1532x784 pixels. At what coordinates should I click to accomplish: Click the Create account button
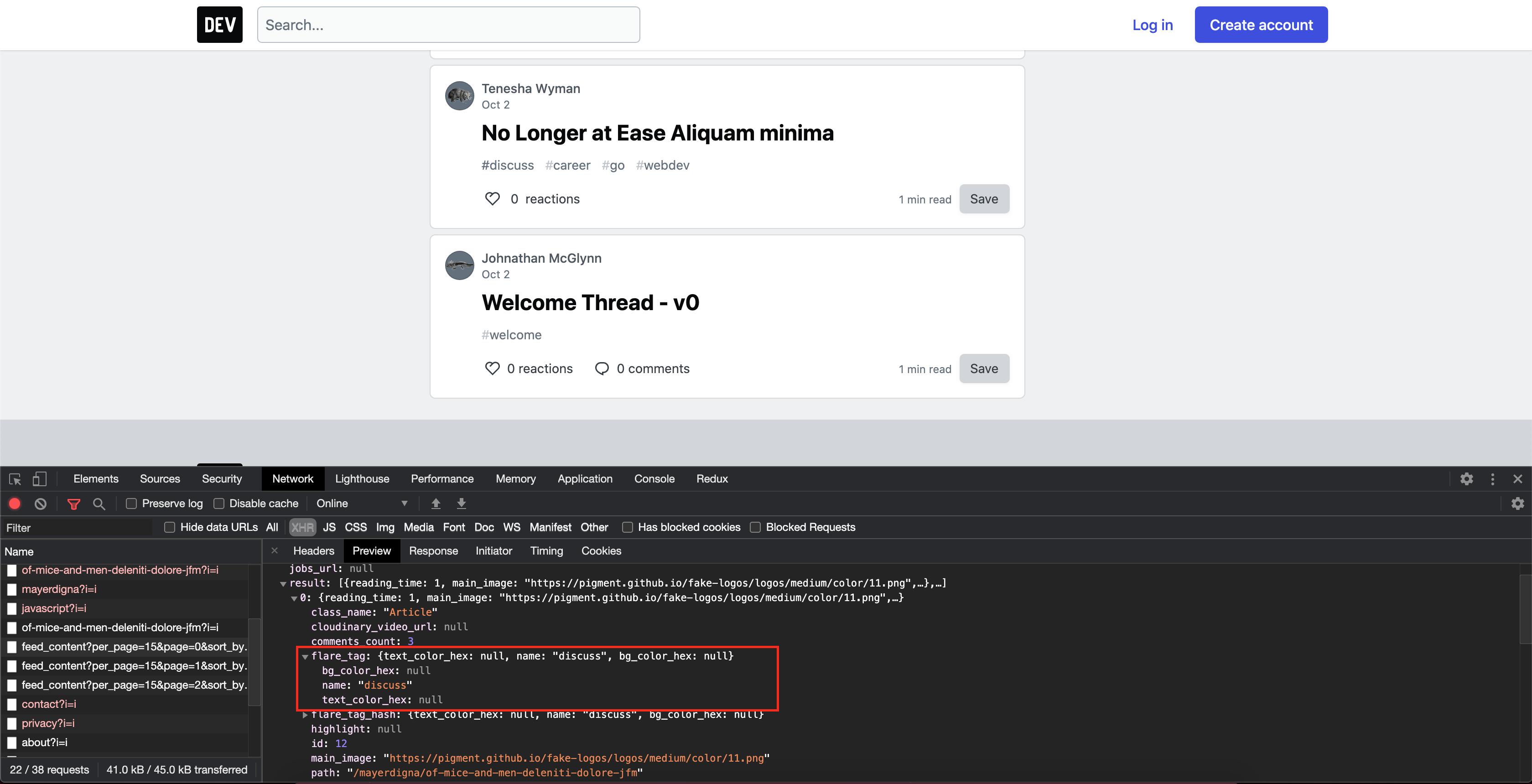tap(1261, 25)
